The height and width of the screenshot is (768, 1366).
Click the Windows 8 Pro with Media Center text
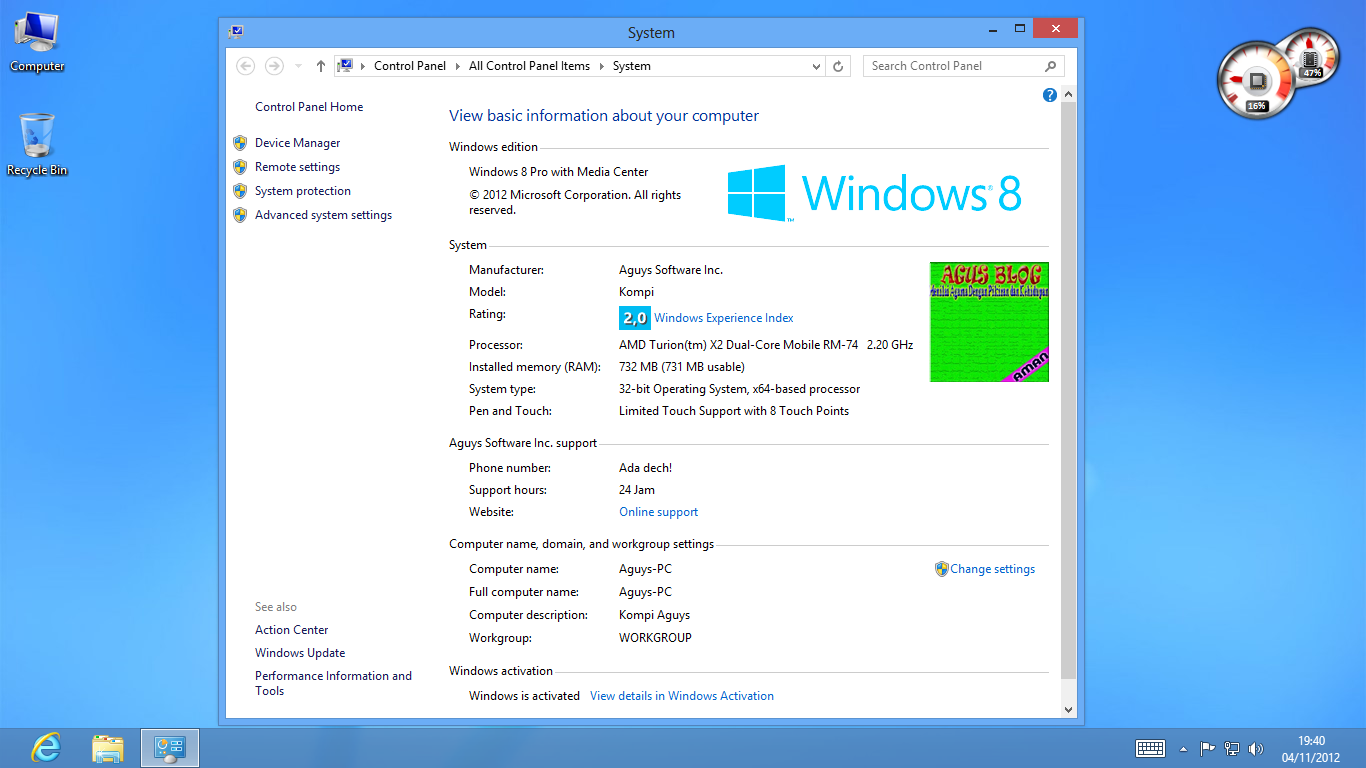(558, 172)
